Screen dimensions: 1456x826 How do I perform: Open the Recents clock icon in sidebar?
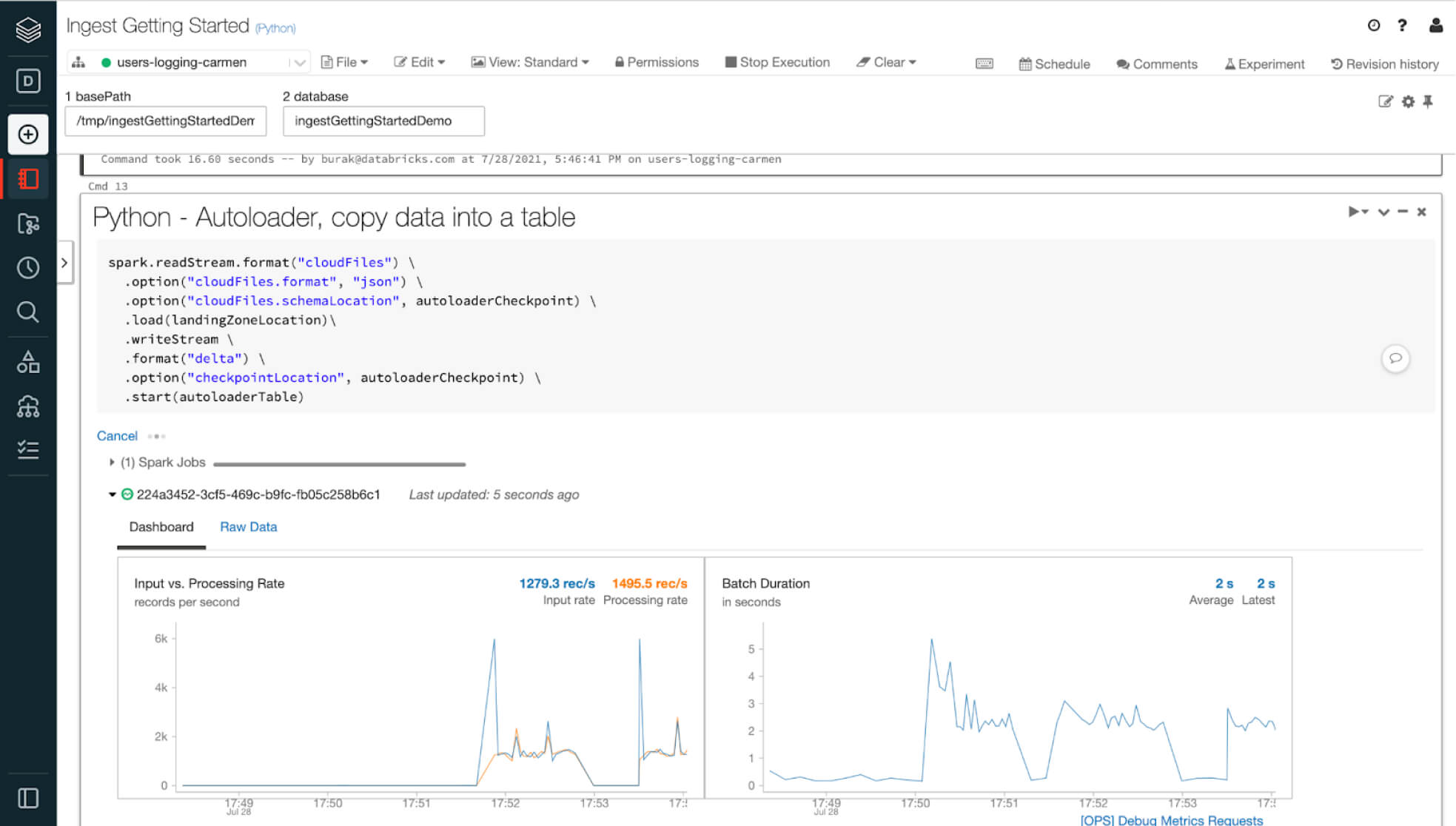click(x=28, y=268)
